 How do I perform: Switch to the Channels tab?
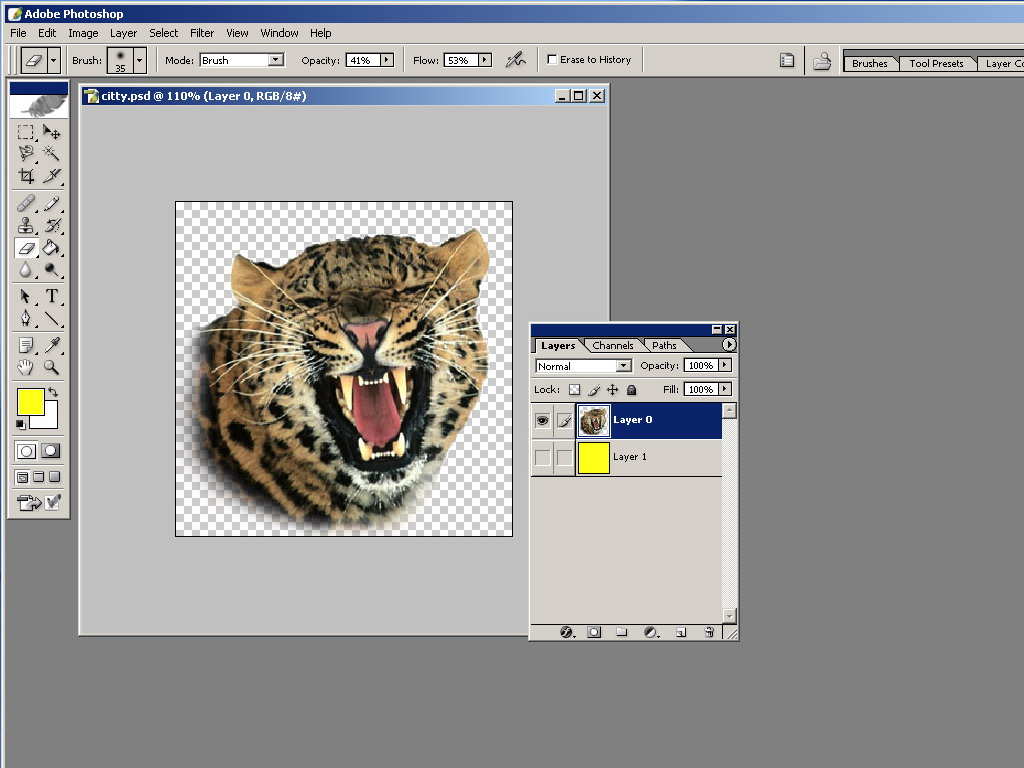(612, 346)
